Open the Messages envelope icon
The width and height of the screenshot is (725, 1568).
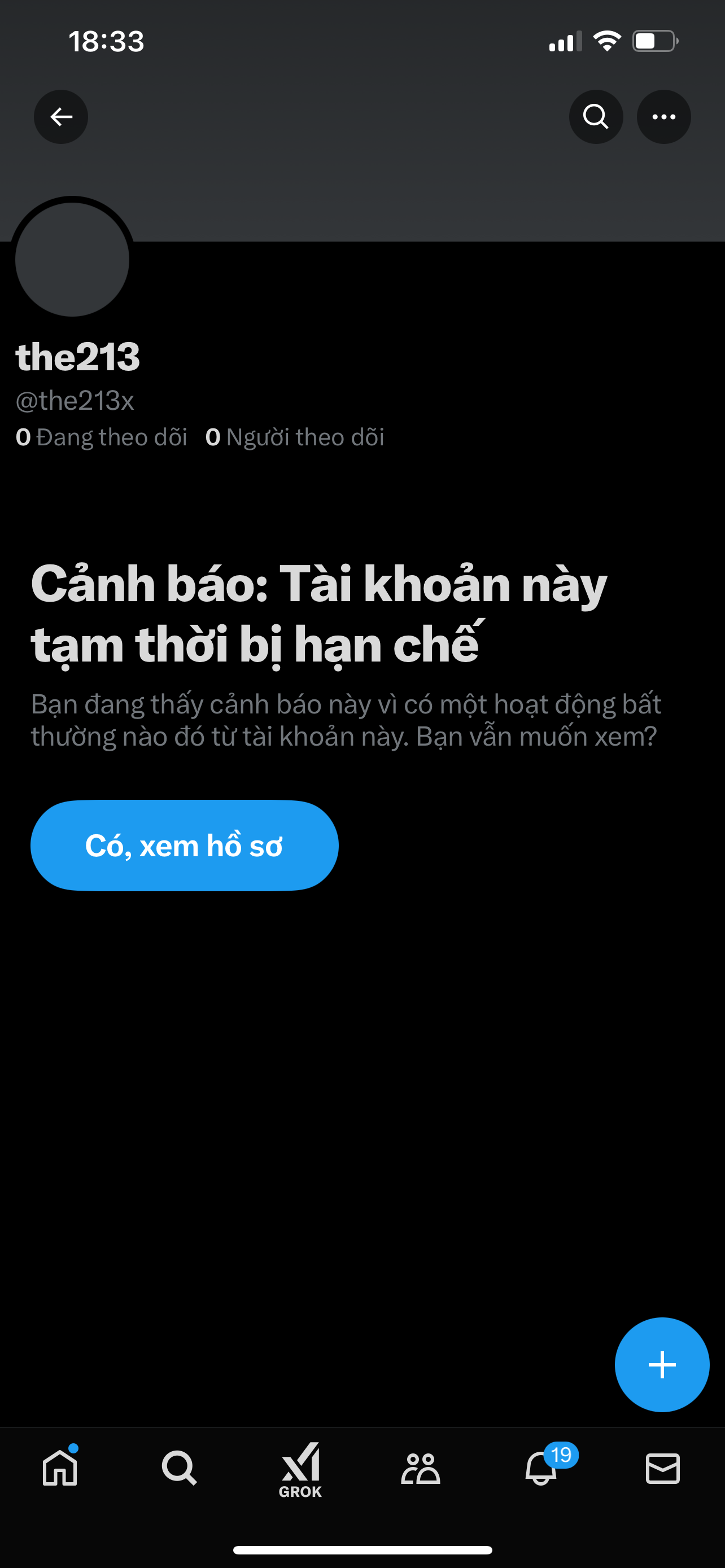click(662, 1469)
